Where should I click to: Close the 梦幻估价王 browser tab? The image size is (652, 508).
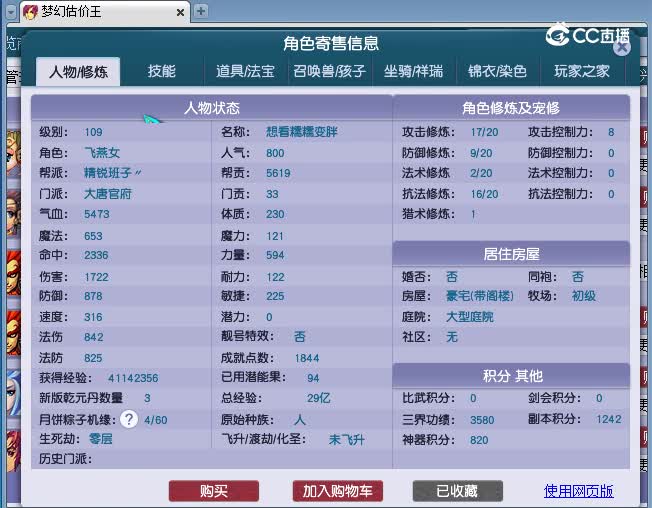click(x=180, y=12)
